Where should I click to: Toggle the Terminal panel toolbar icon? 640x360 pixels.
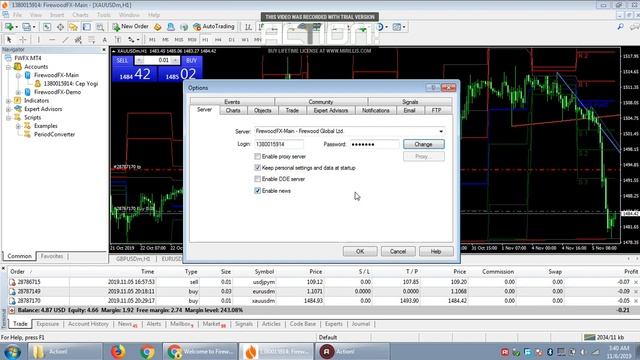pyautogui.click(x=87, y=27)
